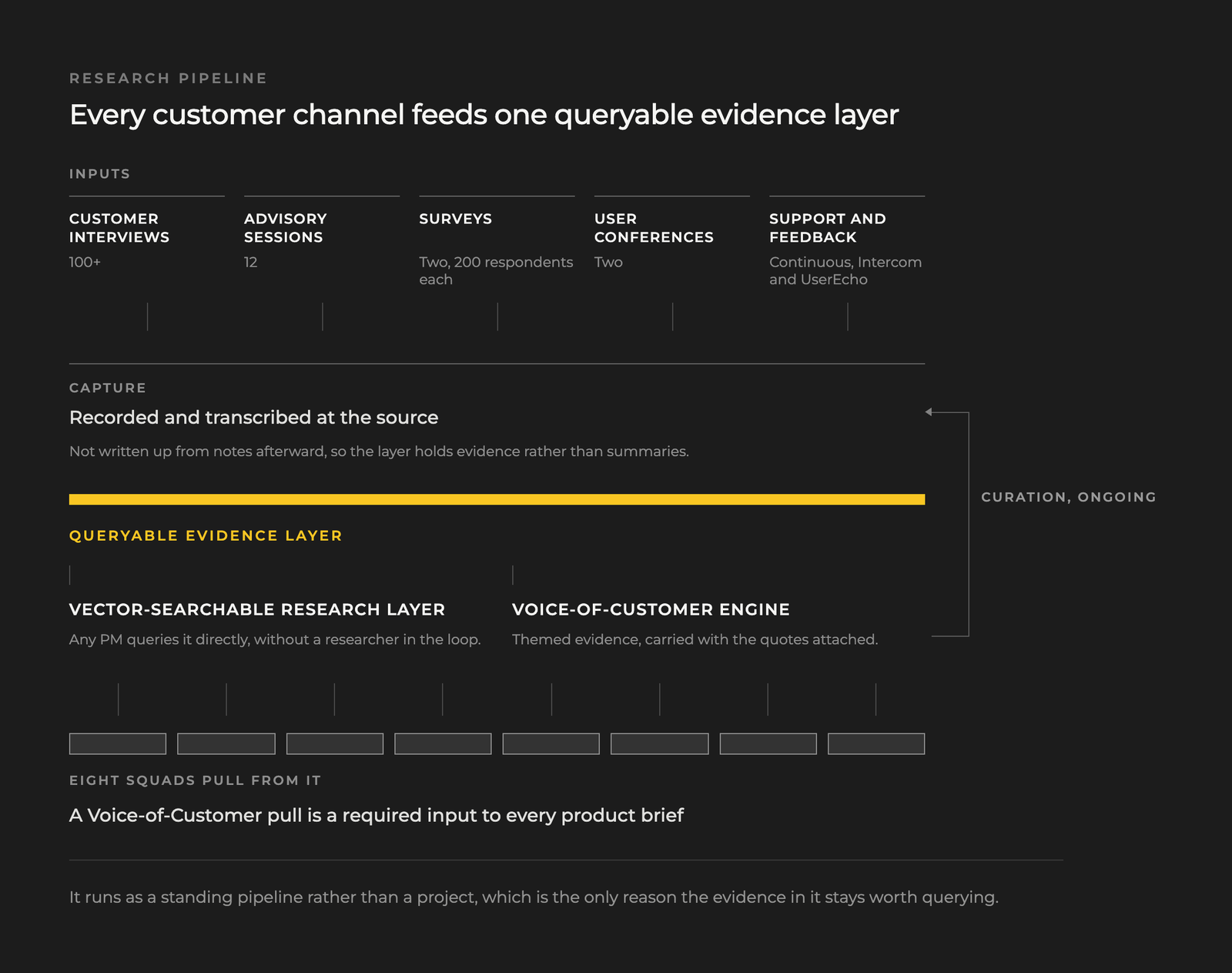The image size is (1232, 973).
Task: Click the Surveys input heading
Action: (x=455, y=219)
